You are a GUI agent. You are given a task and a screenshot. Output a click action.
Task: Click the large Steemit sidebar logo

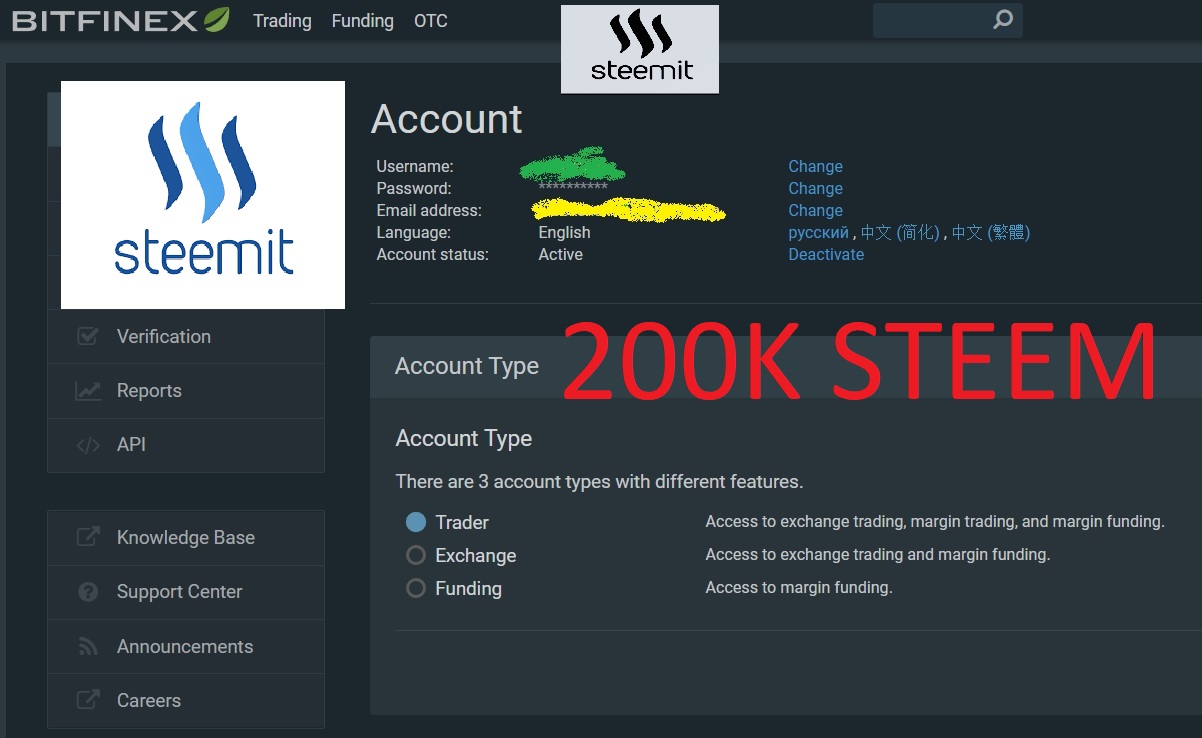[203, 193]
